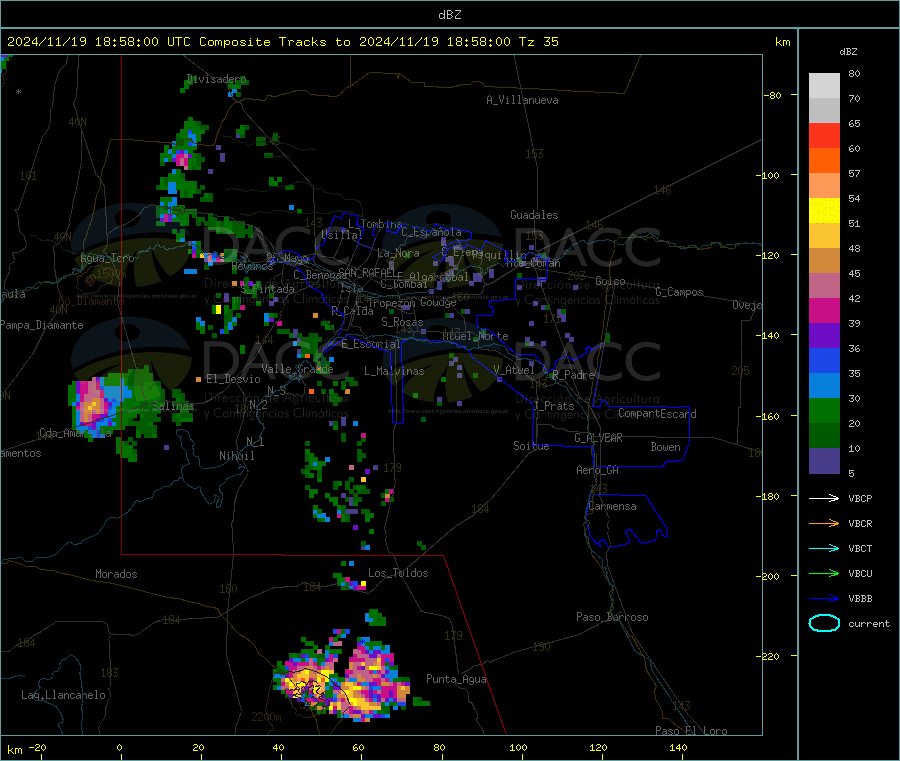Click the Agua_Toro map label

point(107,258)
